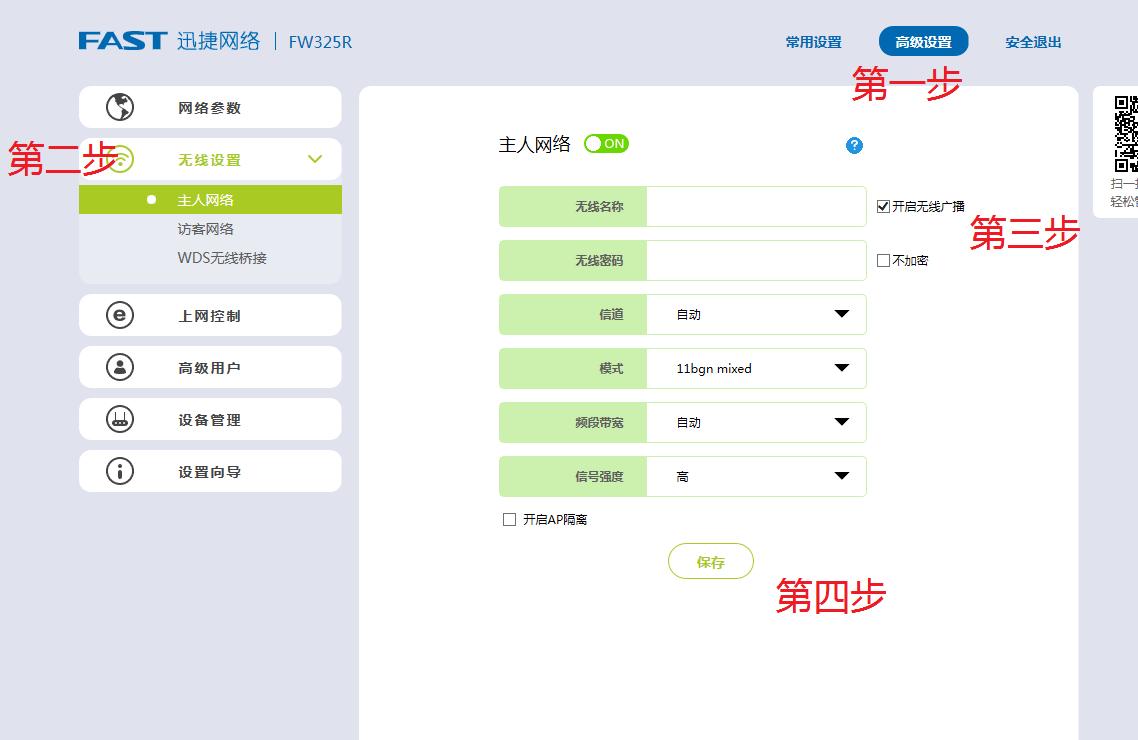Open the 网络参数 globe icon

[x=120, y=107]
